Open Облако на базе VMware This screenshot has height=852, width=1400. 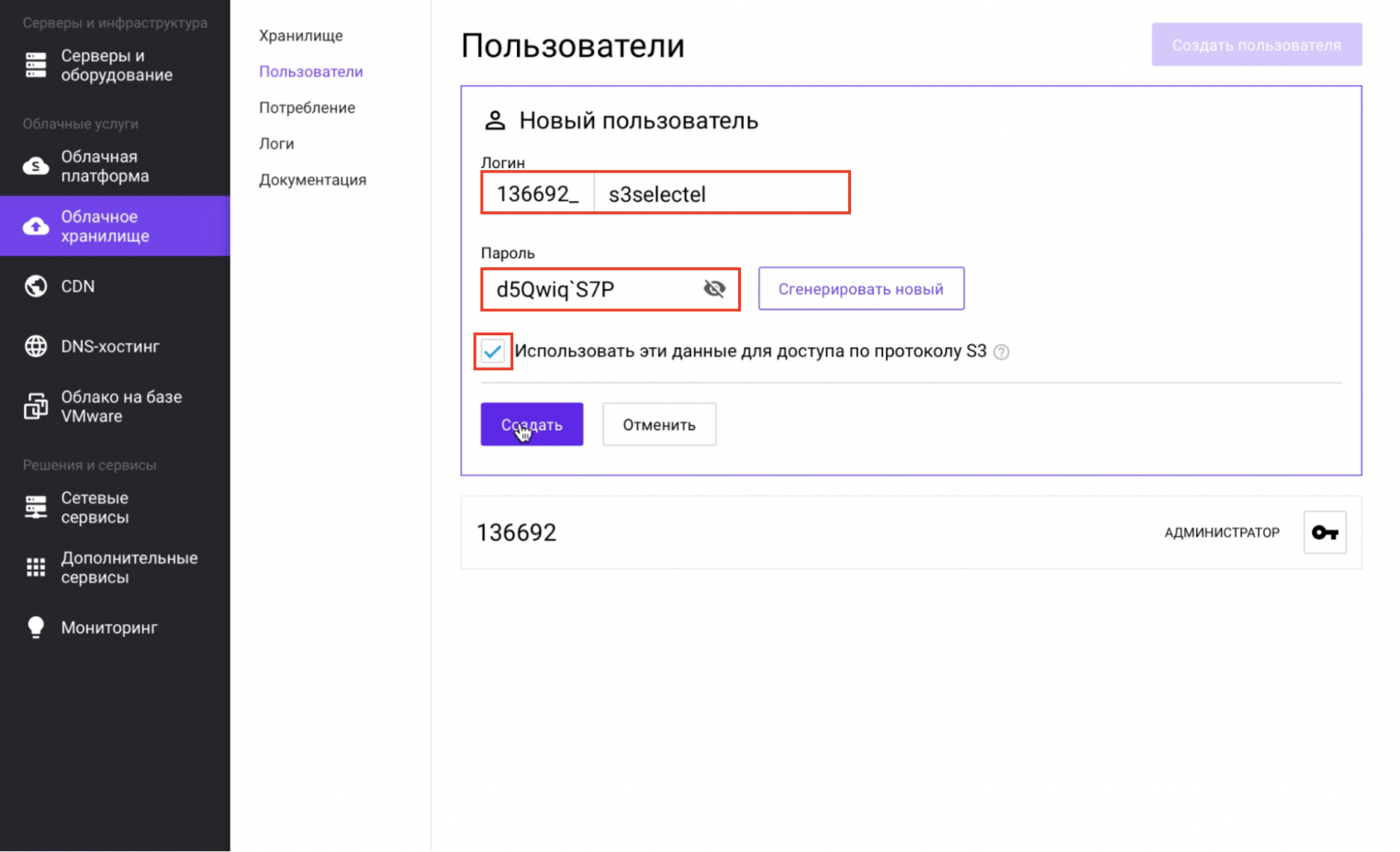click(116, 406)
